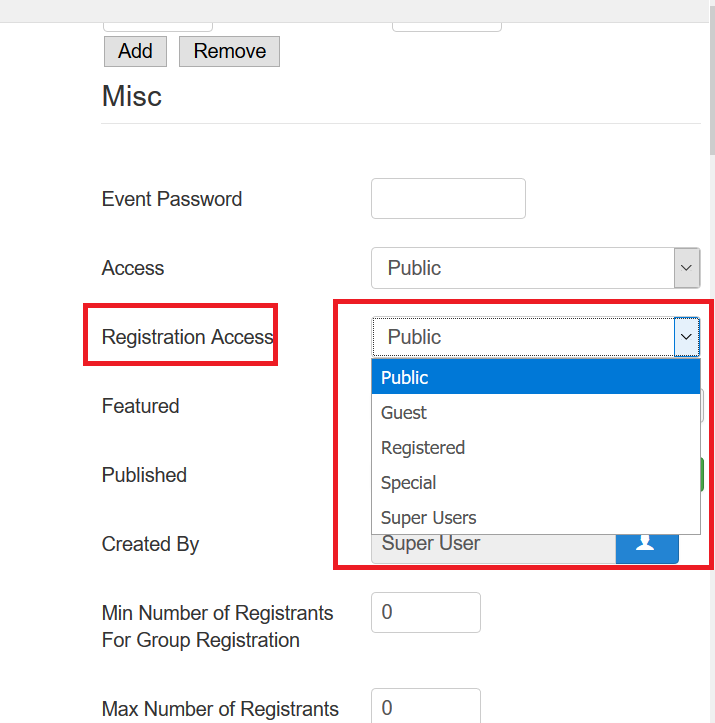Pick the highlighted Public option
This screenshot has width=715, height=723.
(x=536, y=377)
